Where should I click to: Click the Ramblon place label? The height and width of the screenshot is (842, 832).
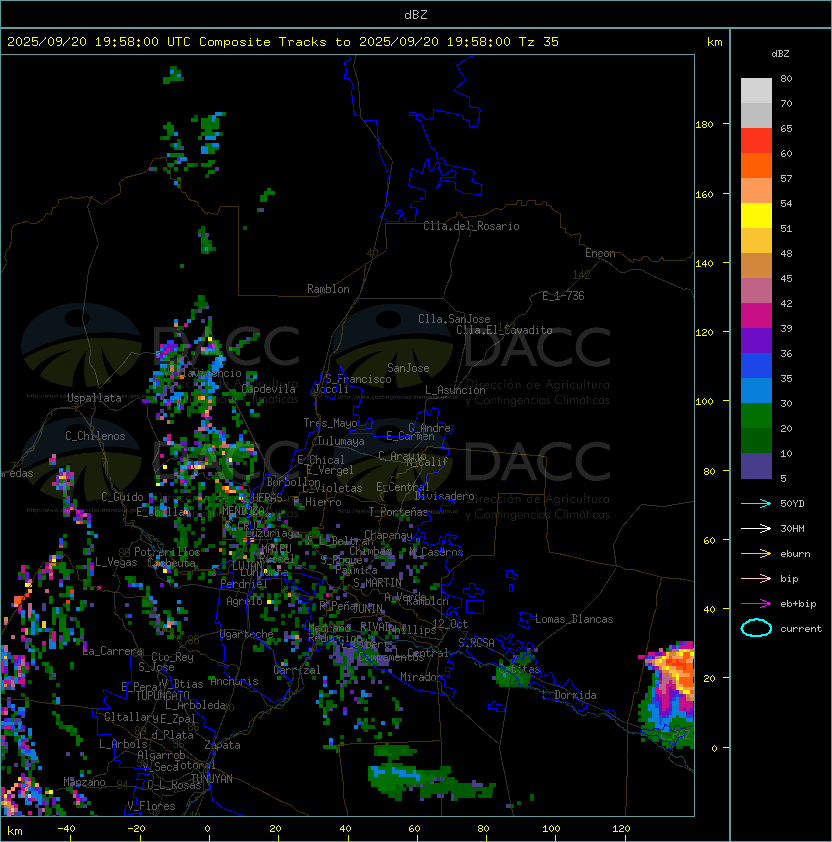328,289
